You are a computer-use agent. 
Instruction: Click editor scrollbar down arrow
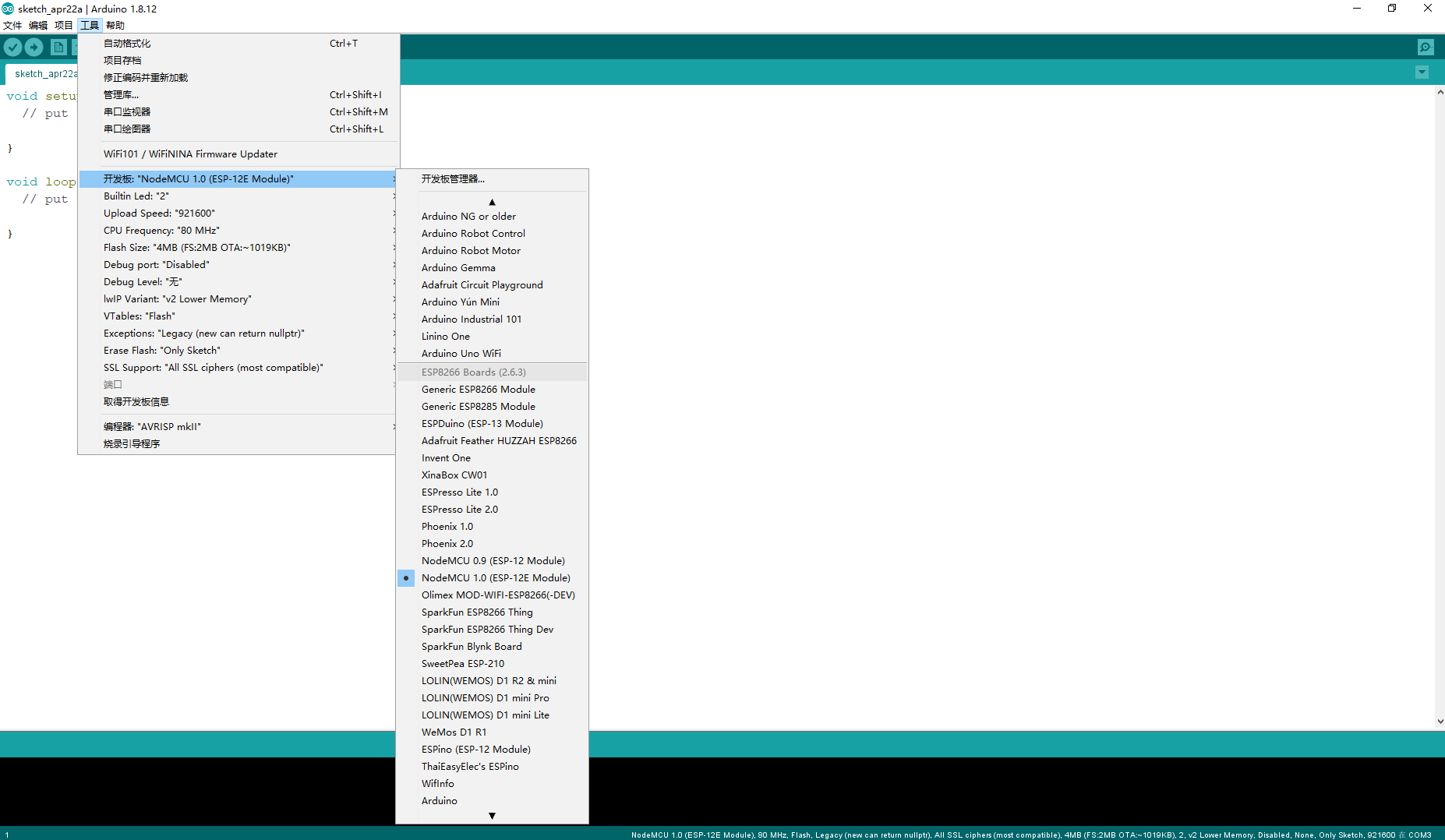point(1440,722)
